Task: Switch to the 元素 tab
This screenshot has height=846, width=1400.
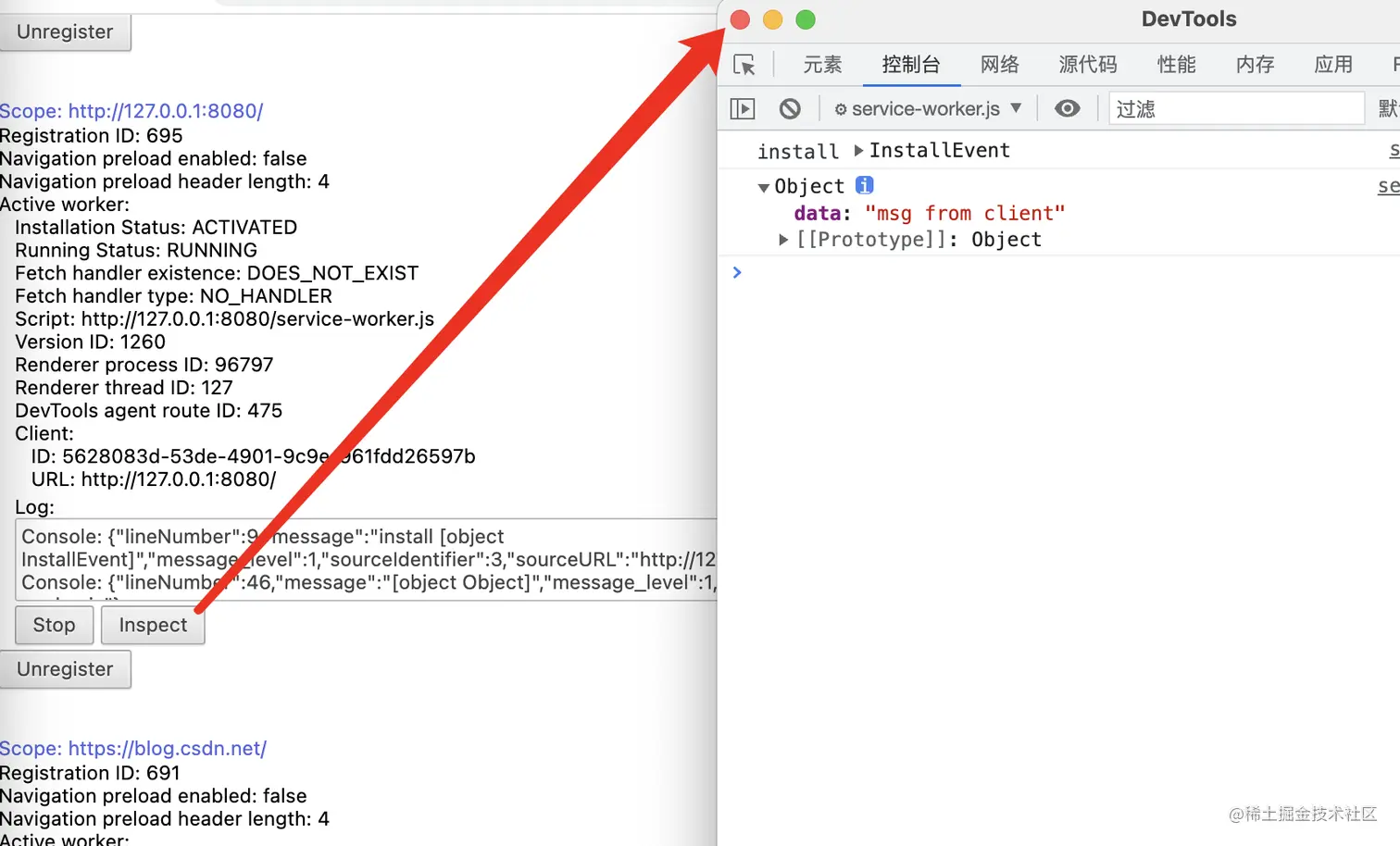Action: [x=822, y=65]
